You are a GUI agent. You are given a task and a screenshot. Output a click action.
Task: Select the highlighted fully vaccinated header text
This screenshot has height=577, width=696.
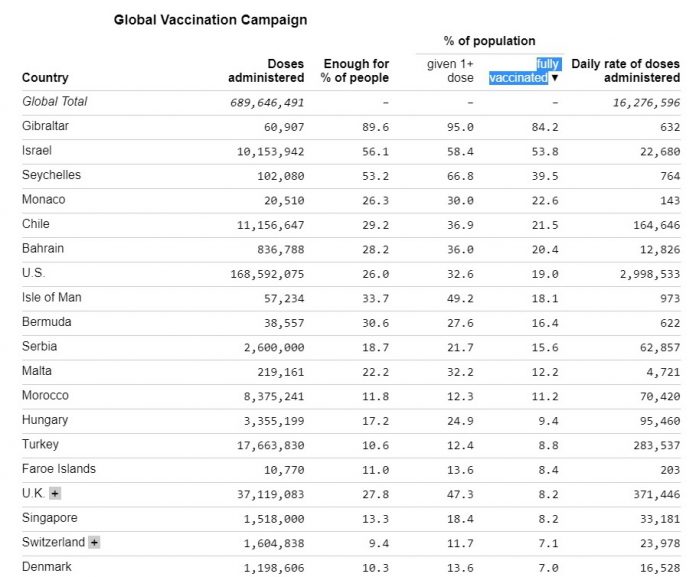525,71
